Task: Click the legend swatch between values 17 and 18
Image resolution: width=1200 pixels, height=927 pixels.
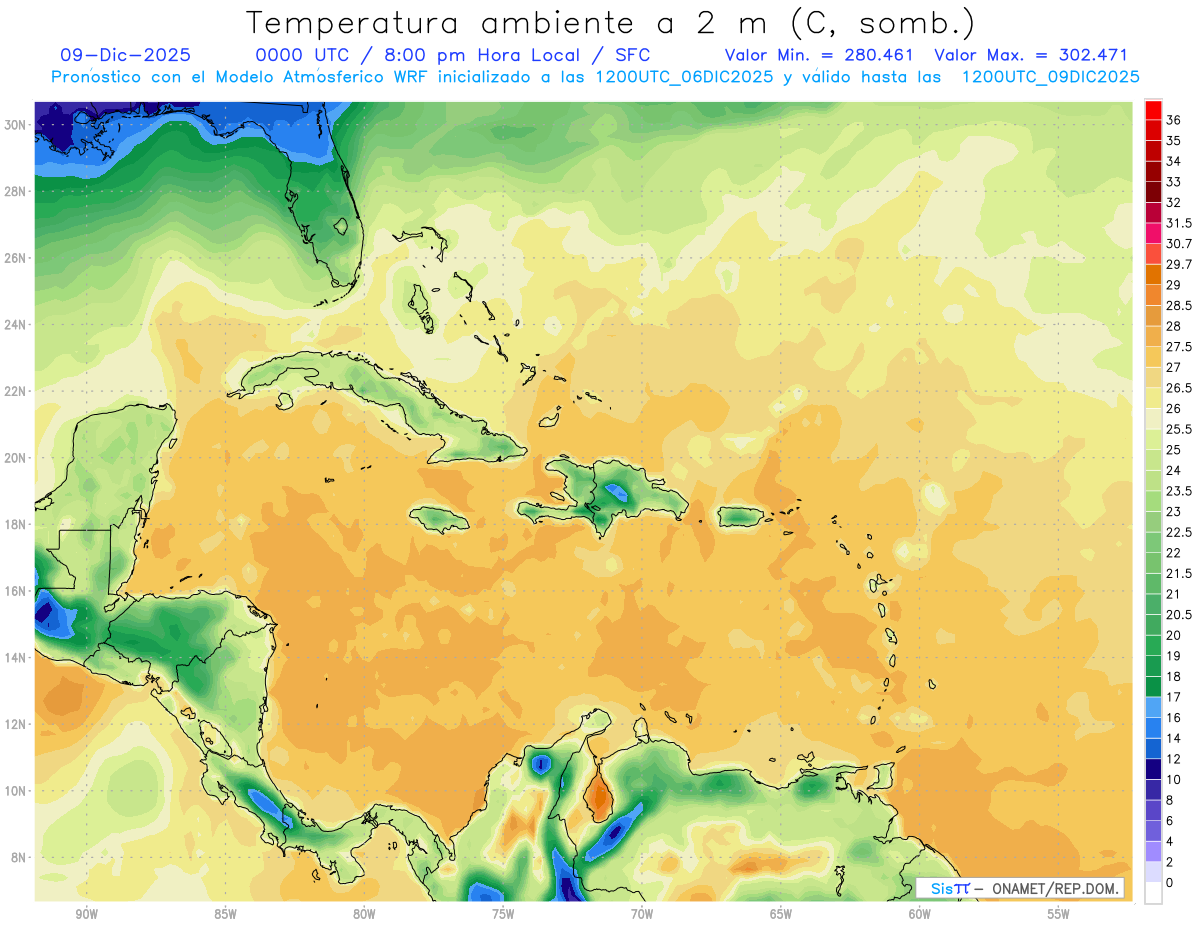Action: pos(1153,687)
